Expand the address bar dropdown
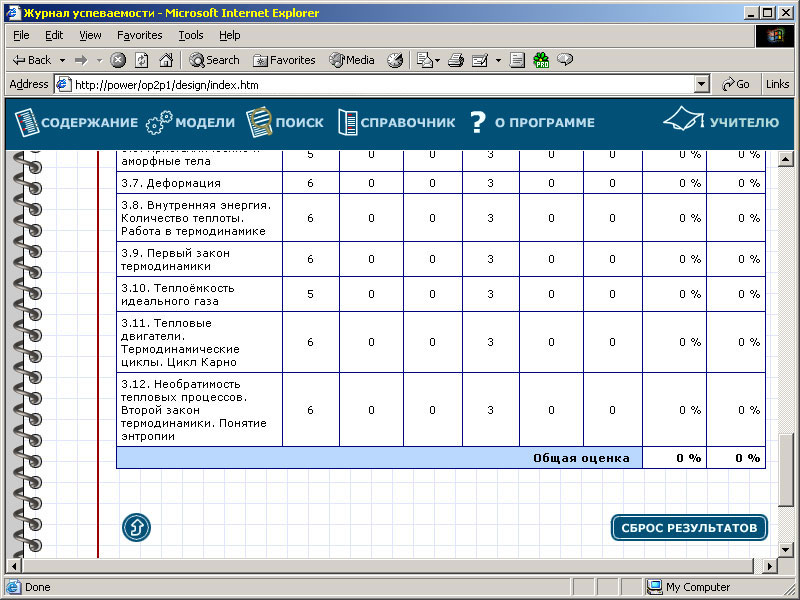The height and width of the screenshot is (600, 800). 701,85
